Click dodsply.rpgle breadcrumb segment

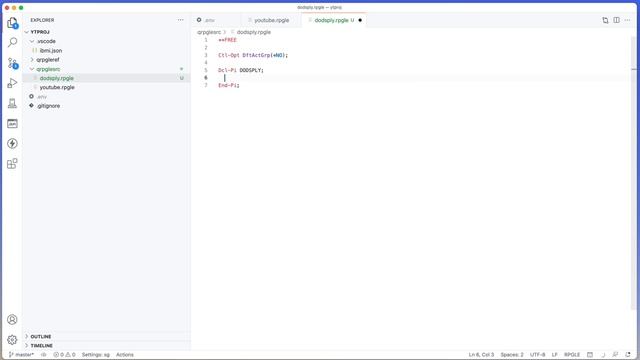pyautogui.click(x=253, y=32)
